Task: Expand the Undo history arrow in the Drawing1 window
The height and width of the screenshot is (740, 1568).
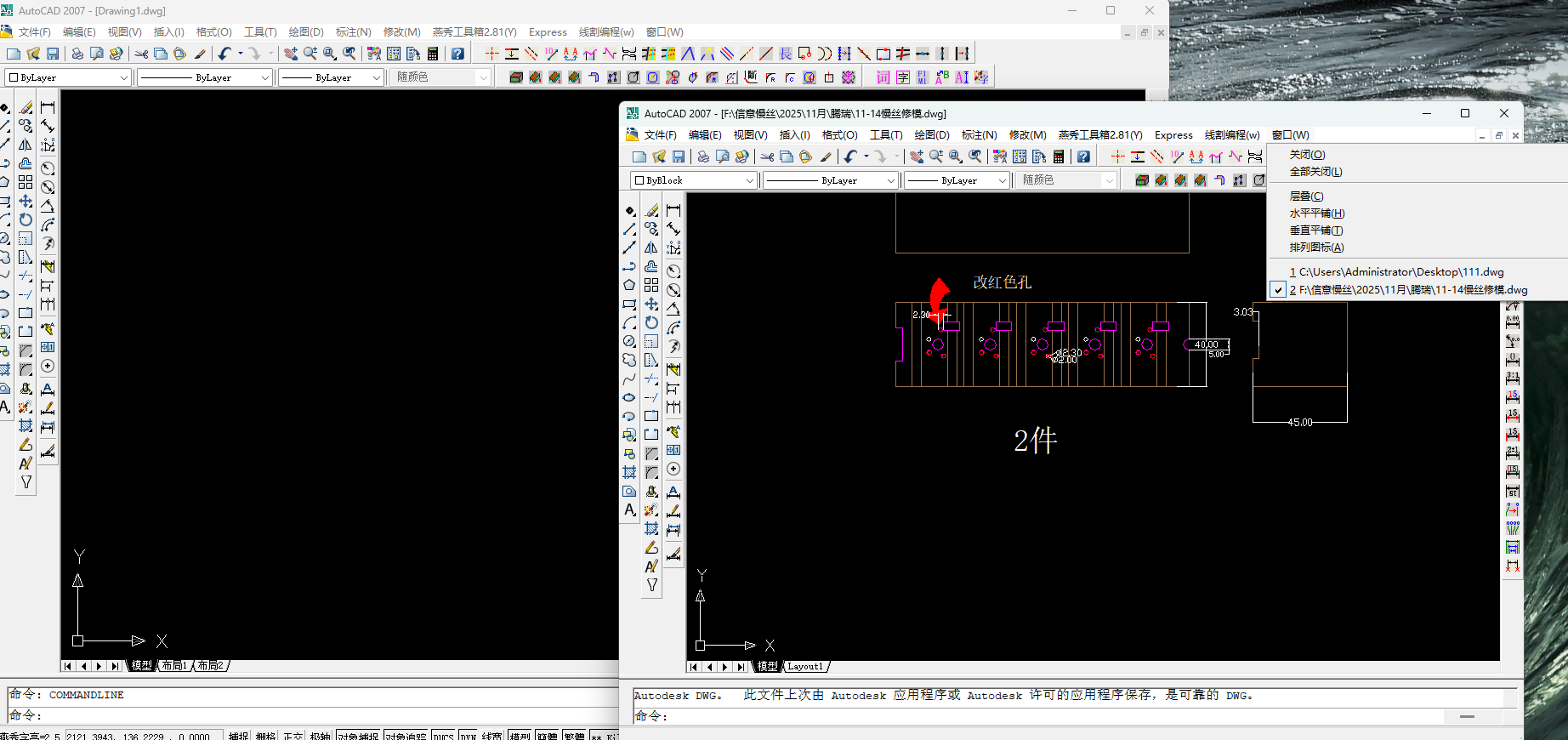Action: coord(241,54)
